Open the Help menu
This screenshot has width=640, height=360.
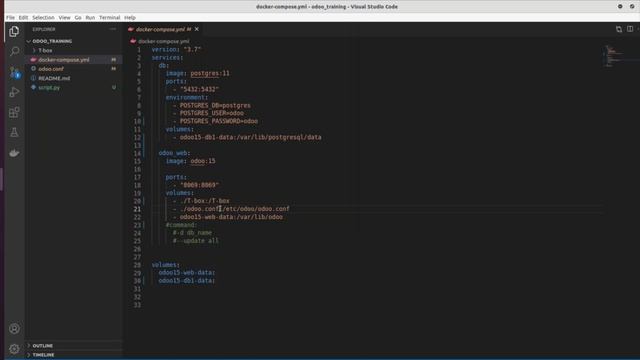pos(130,18)
